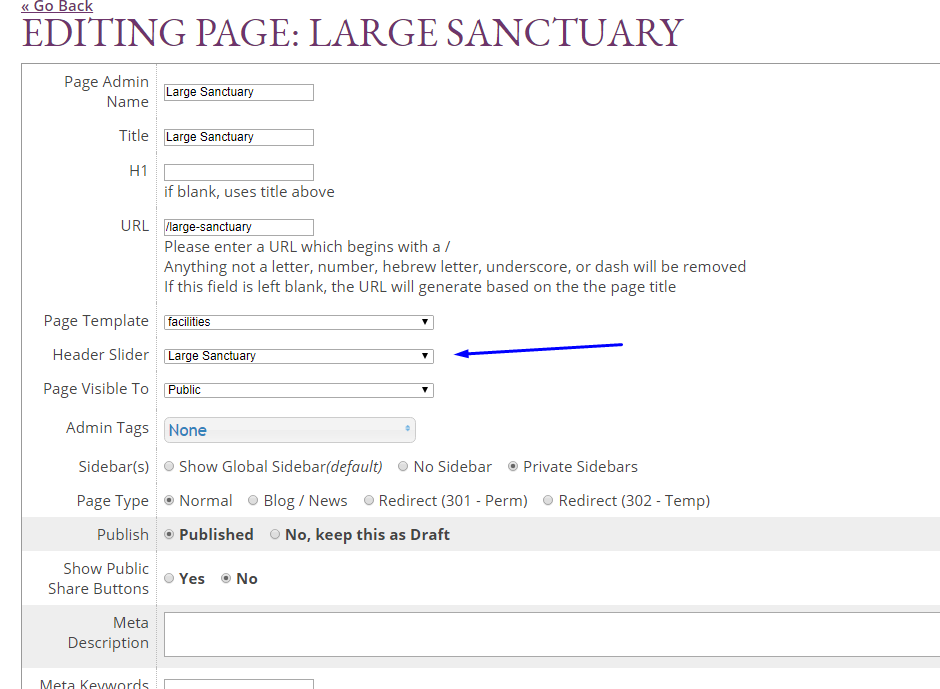
Task: Select the Private Sidebars radio button
Action: click(514, 466)
